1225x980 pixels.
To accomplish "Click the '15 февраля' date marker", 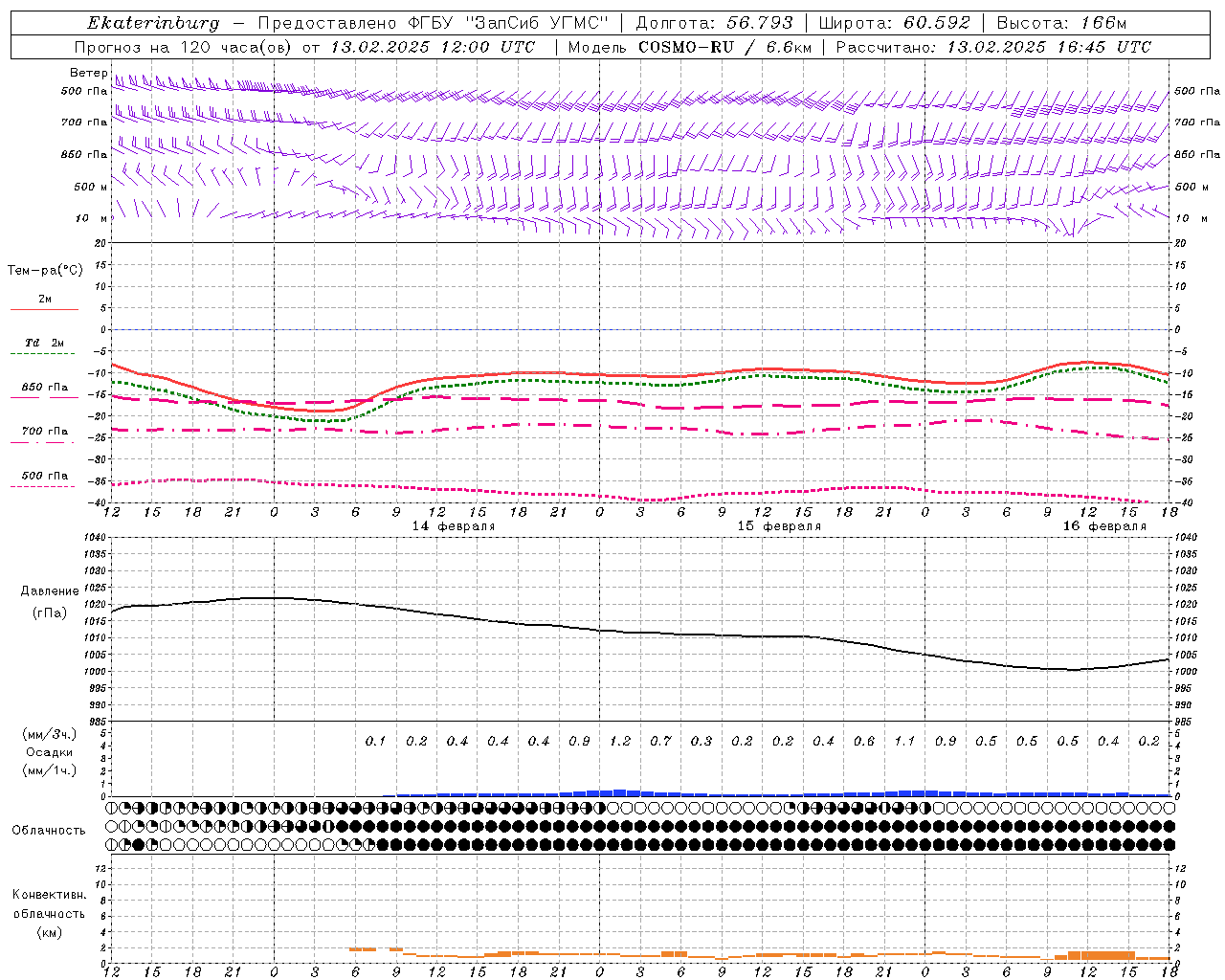I will [779, 526].
